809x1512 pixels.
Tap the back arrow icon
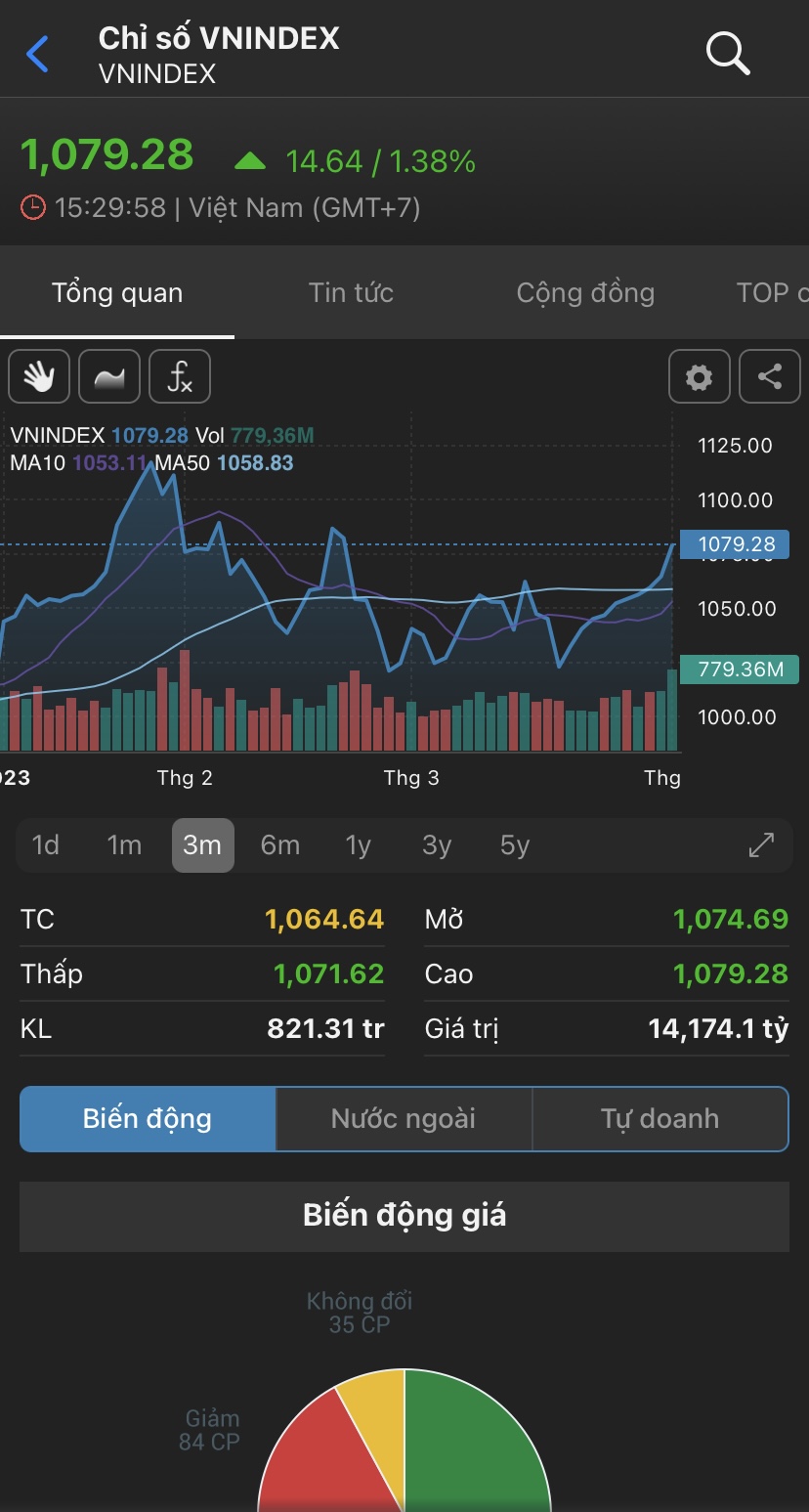(x=38, y=55)
